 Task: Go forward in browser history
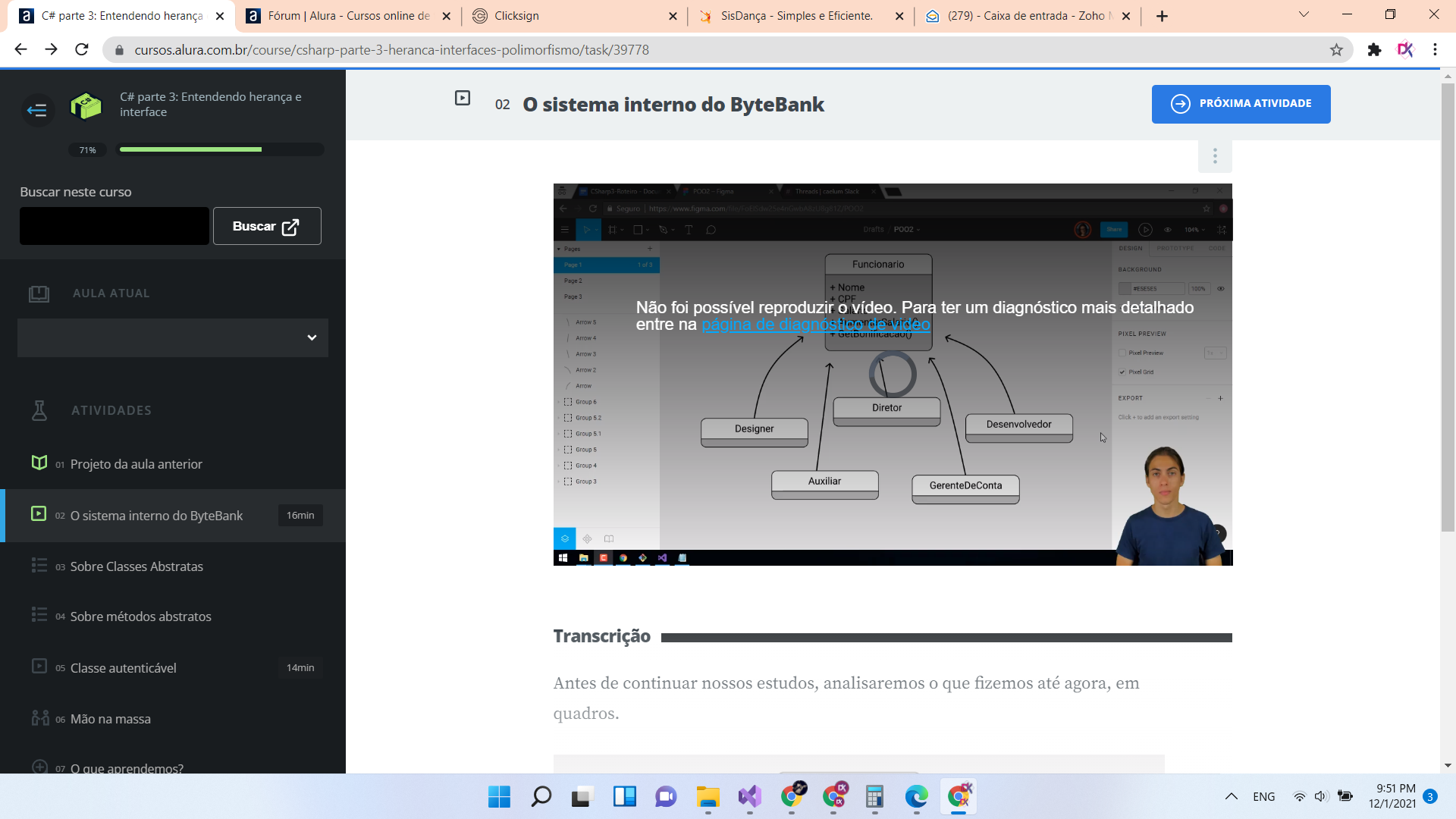click(51, 50)
